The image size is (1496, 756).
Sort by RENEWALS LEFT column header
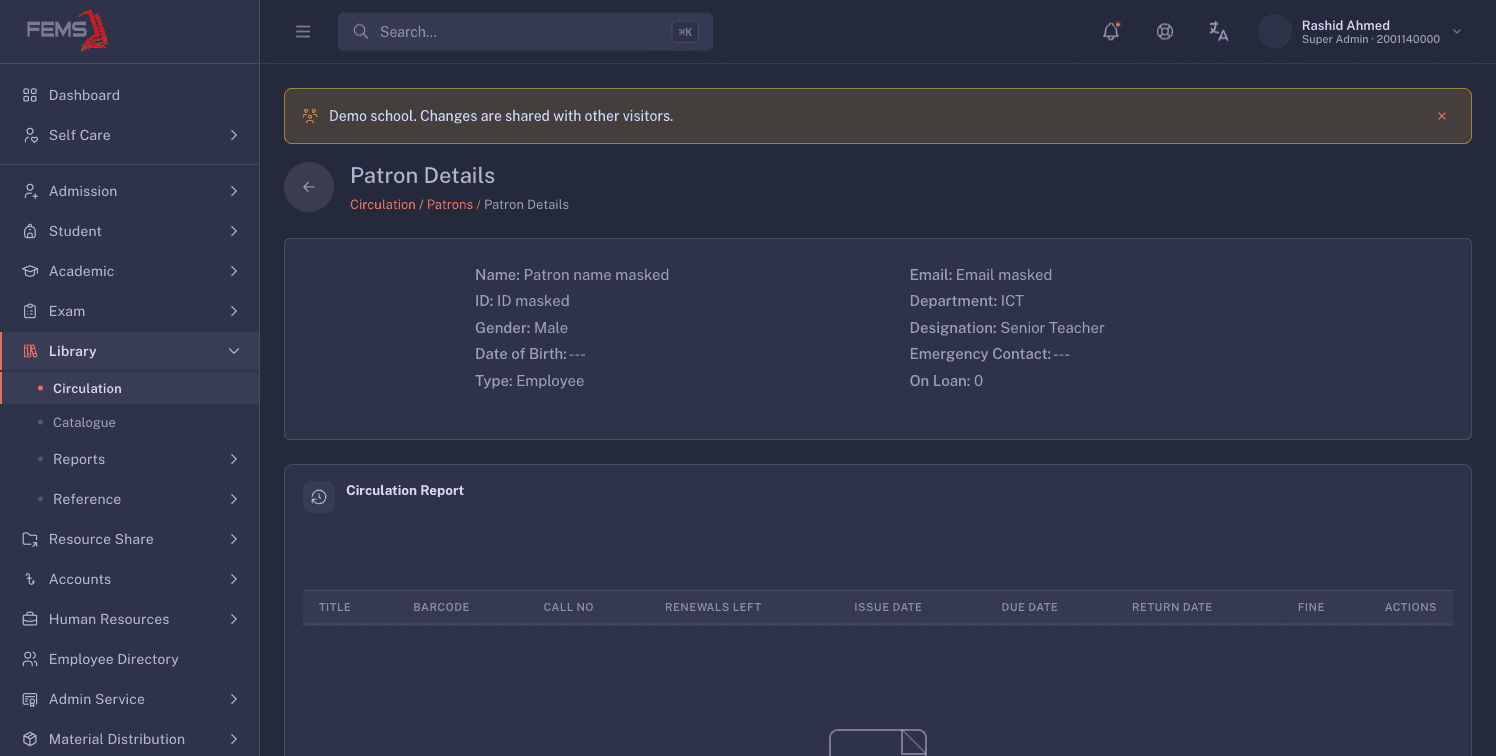(x=713, y=607)
